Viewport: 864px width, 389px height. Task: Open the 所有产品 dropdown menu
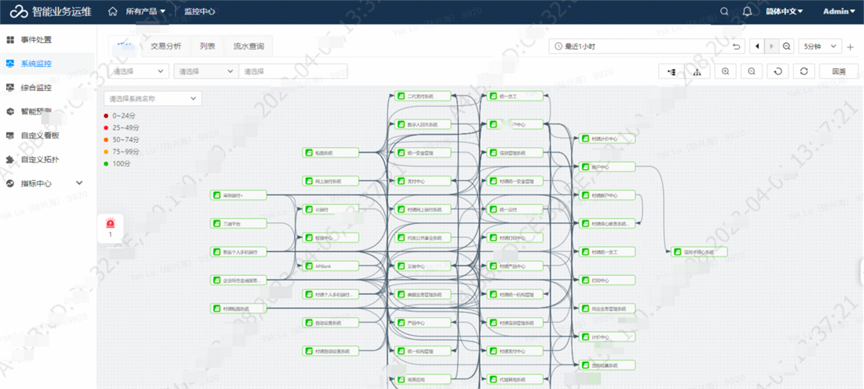click(145, 11)
